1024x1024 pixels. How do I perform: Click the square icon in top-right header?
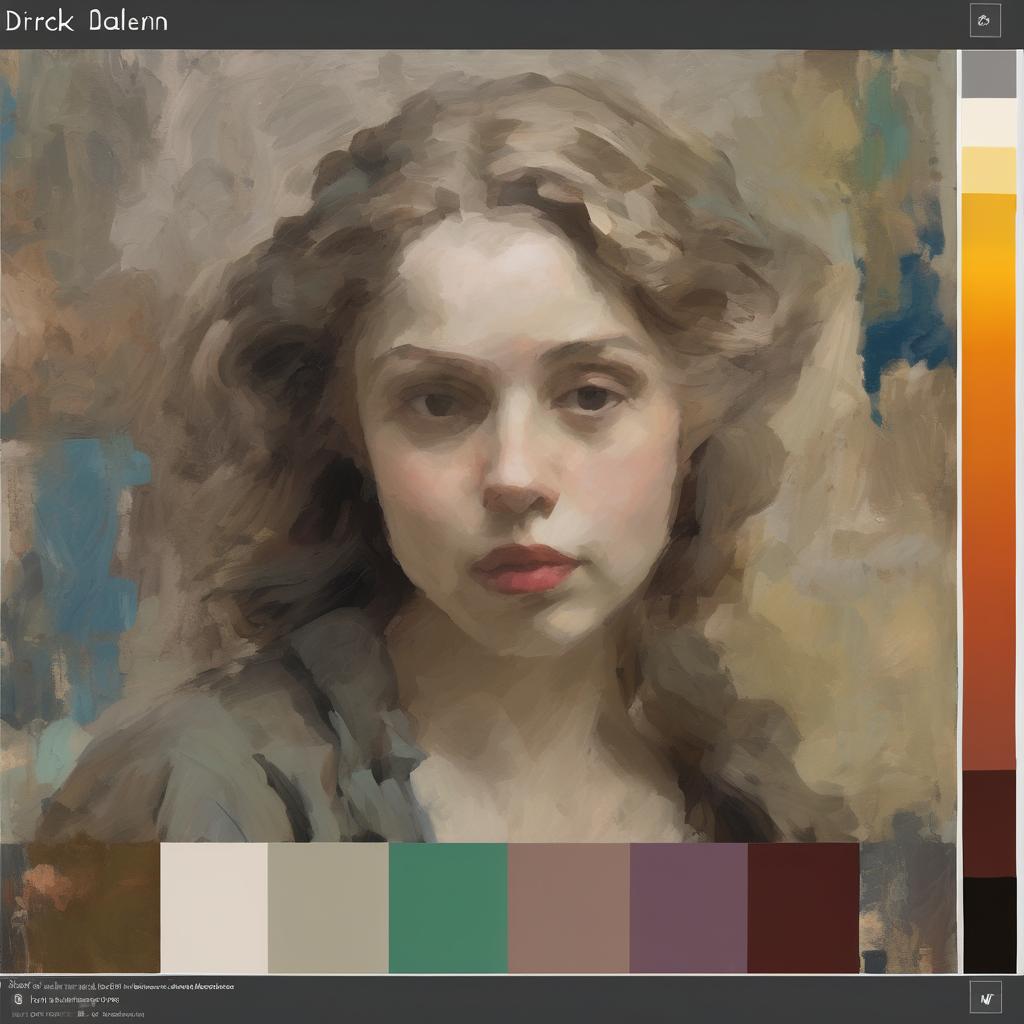coord(985,20)
